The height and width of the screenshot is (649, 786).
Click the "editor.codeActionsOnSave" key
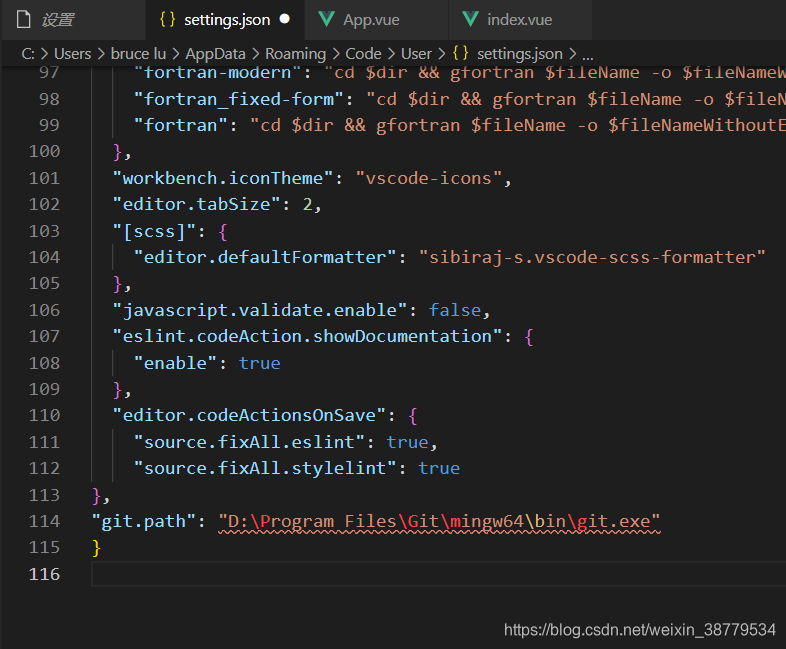(x=249, y=415)
